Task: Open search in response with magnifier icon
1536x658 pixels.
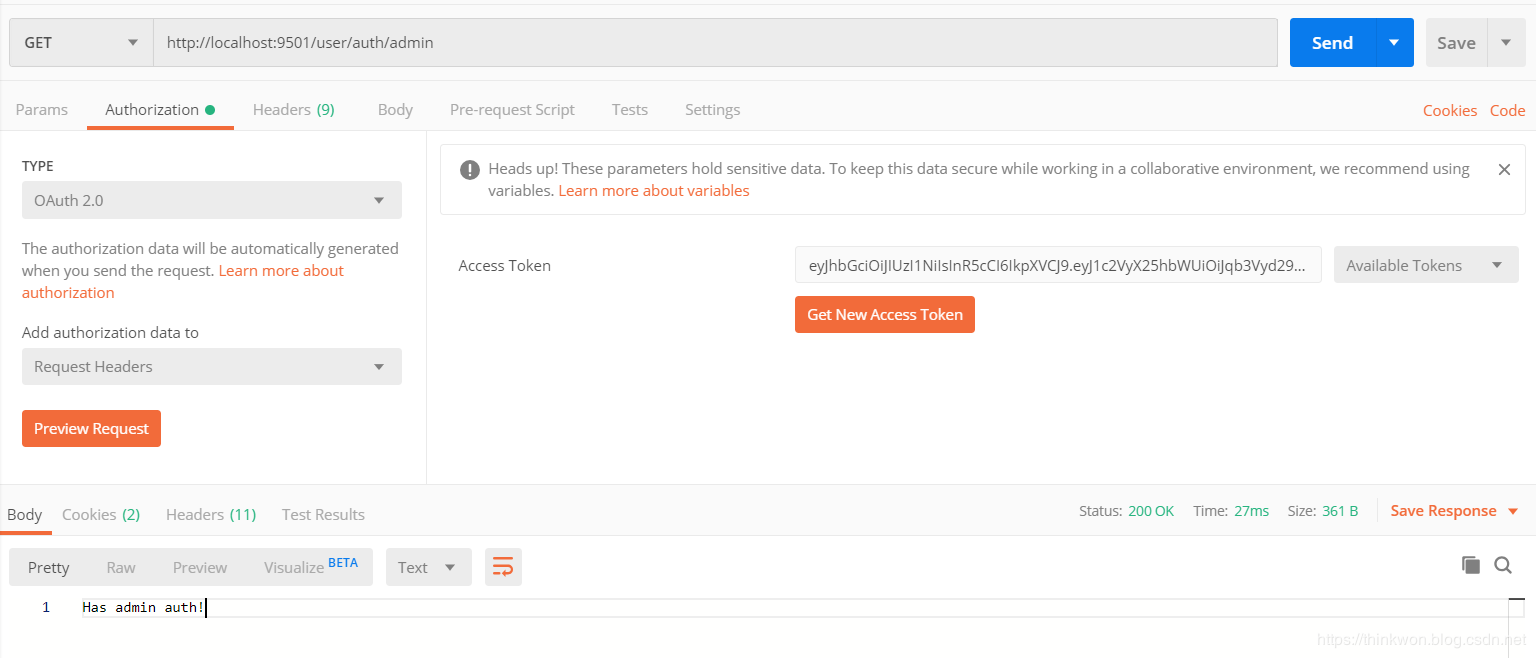Action: click(1502, 565)
